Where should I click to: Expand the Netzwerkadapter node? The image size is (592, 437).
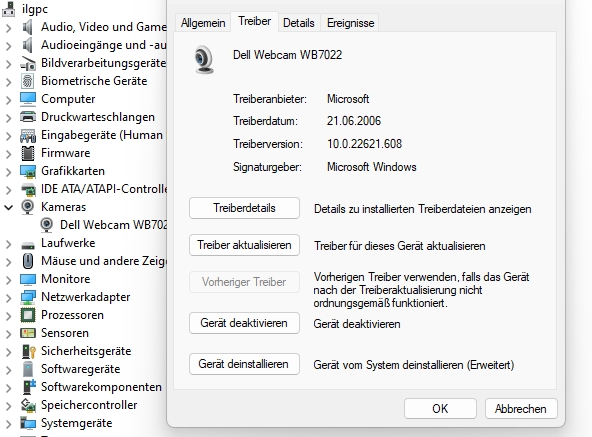click(x=8, y=298)
